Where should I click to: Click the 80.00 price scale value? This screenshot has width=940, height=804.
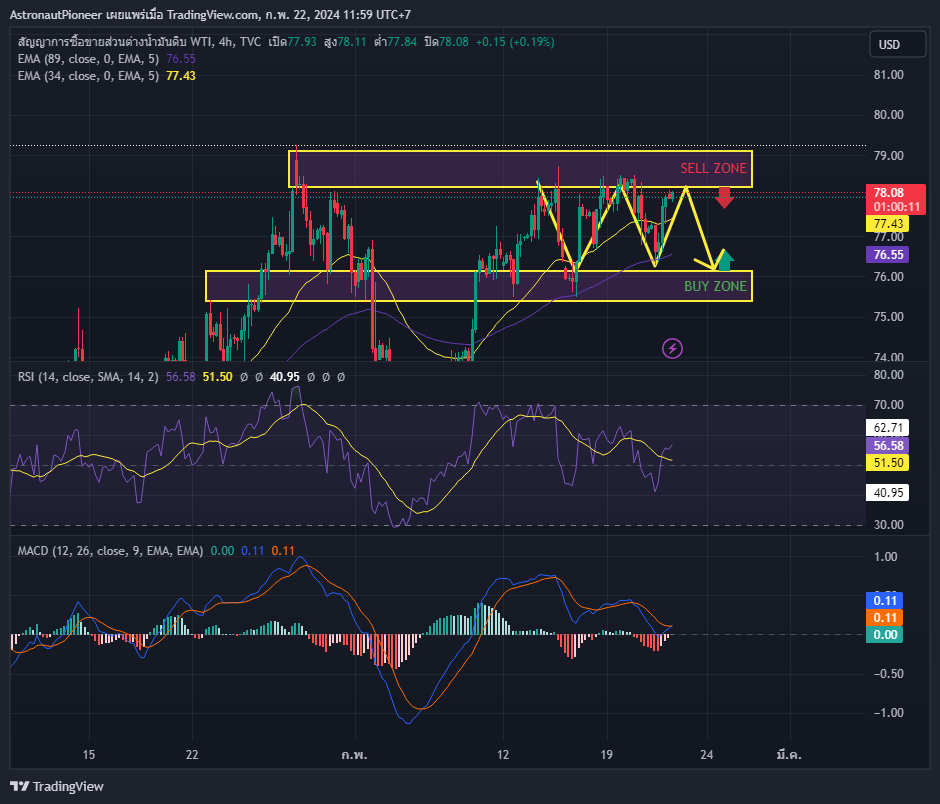coord(888,115)
